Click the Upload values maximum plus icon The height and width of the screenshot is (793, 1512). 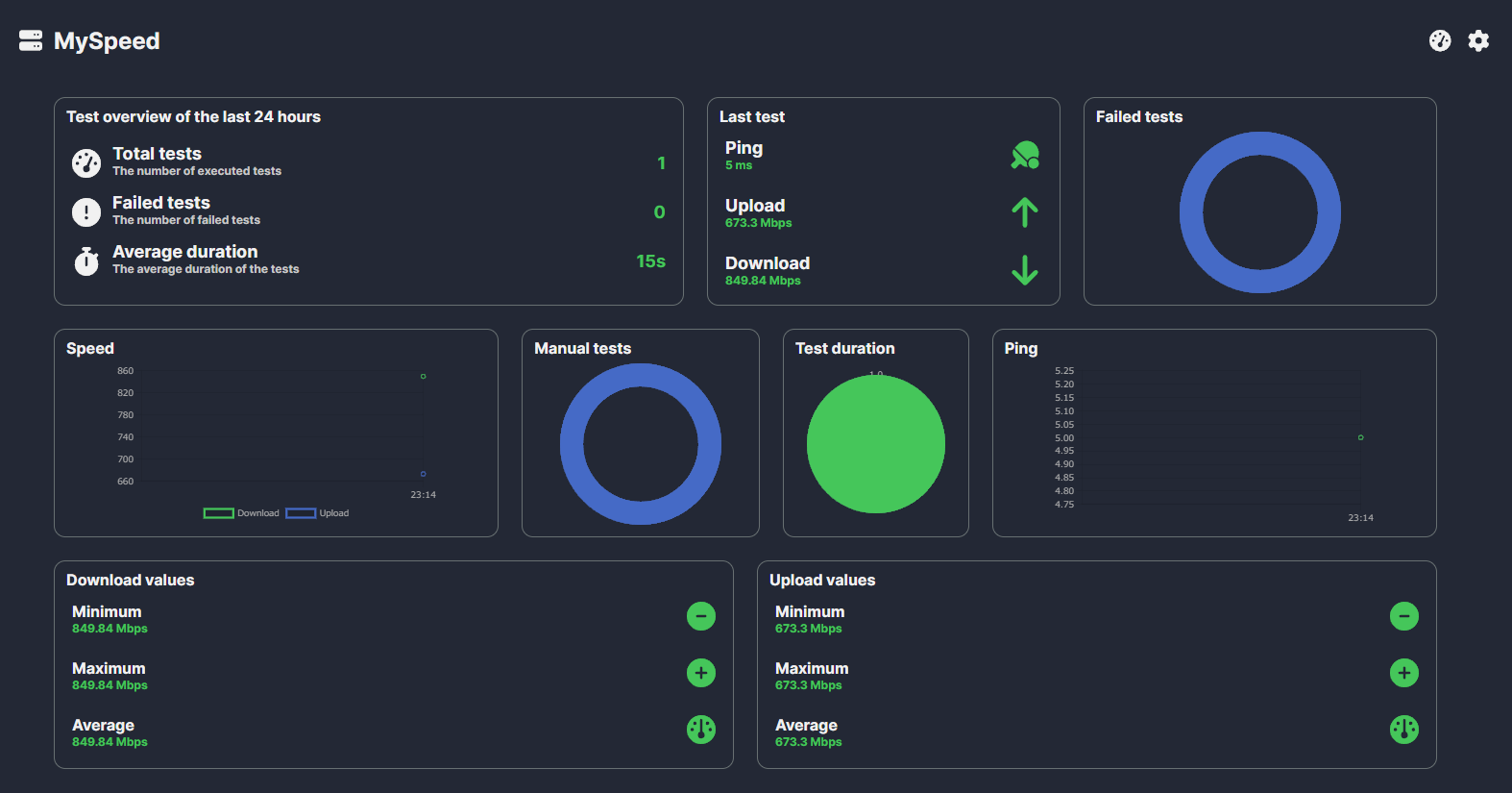click(x=1404, y=673)
